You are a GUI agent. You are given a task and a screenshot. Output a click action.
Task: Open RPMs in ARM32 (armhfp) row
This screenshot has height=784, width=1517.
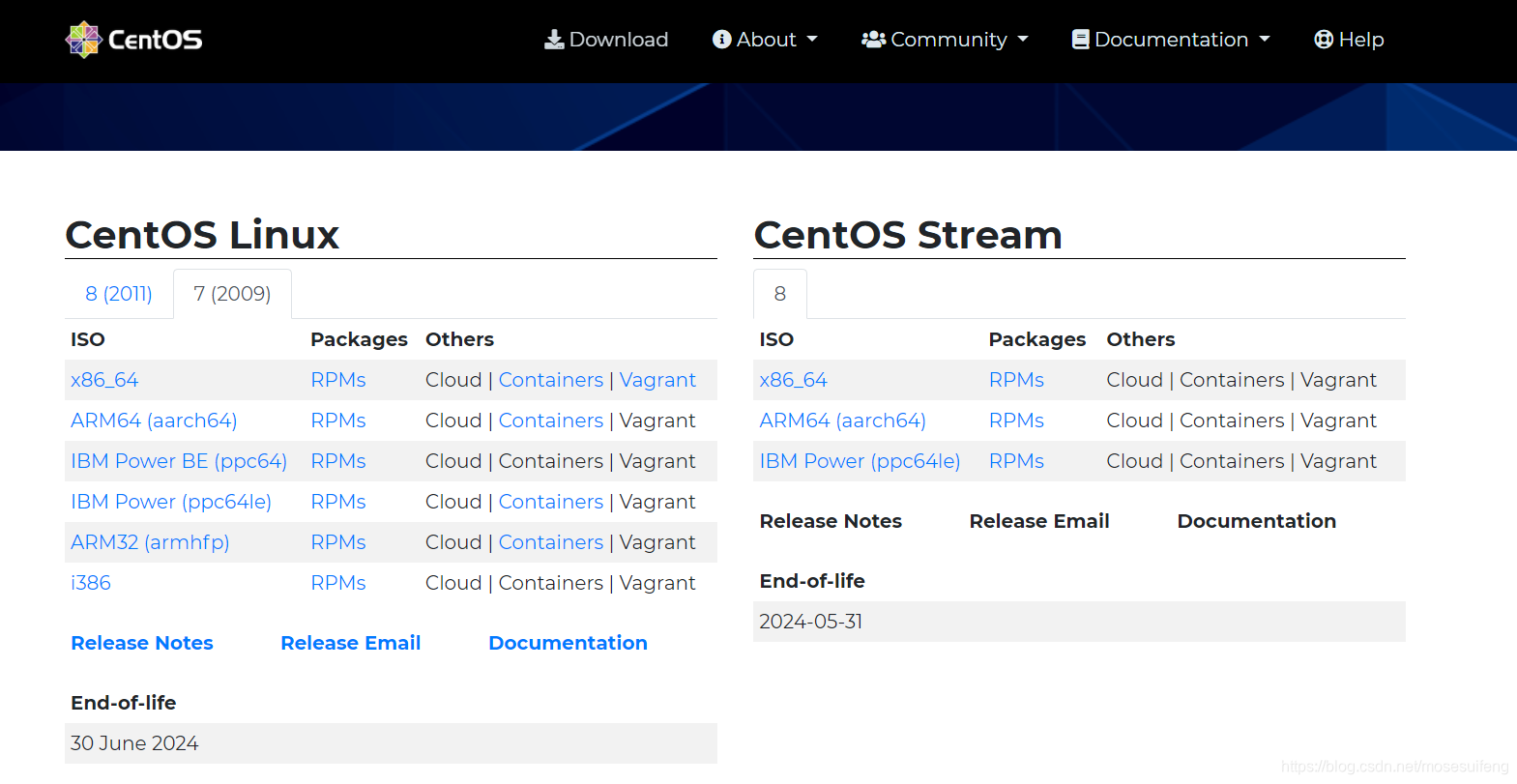point(338,542)
